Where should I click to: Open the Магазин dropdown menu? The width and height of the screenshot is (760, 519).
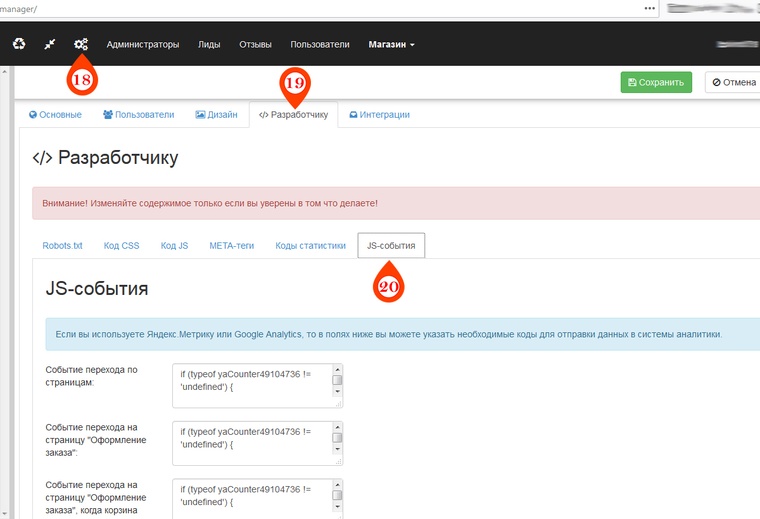pos(391,44)
